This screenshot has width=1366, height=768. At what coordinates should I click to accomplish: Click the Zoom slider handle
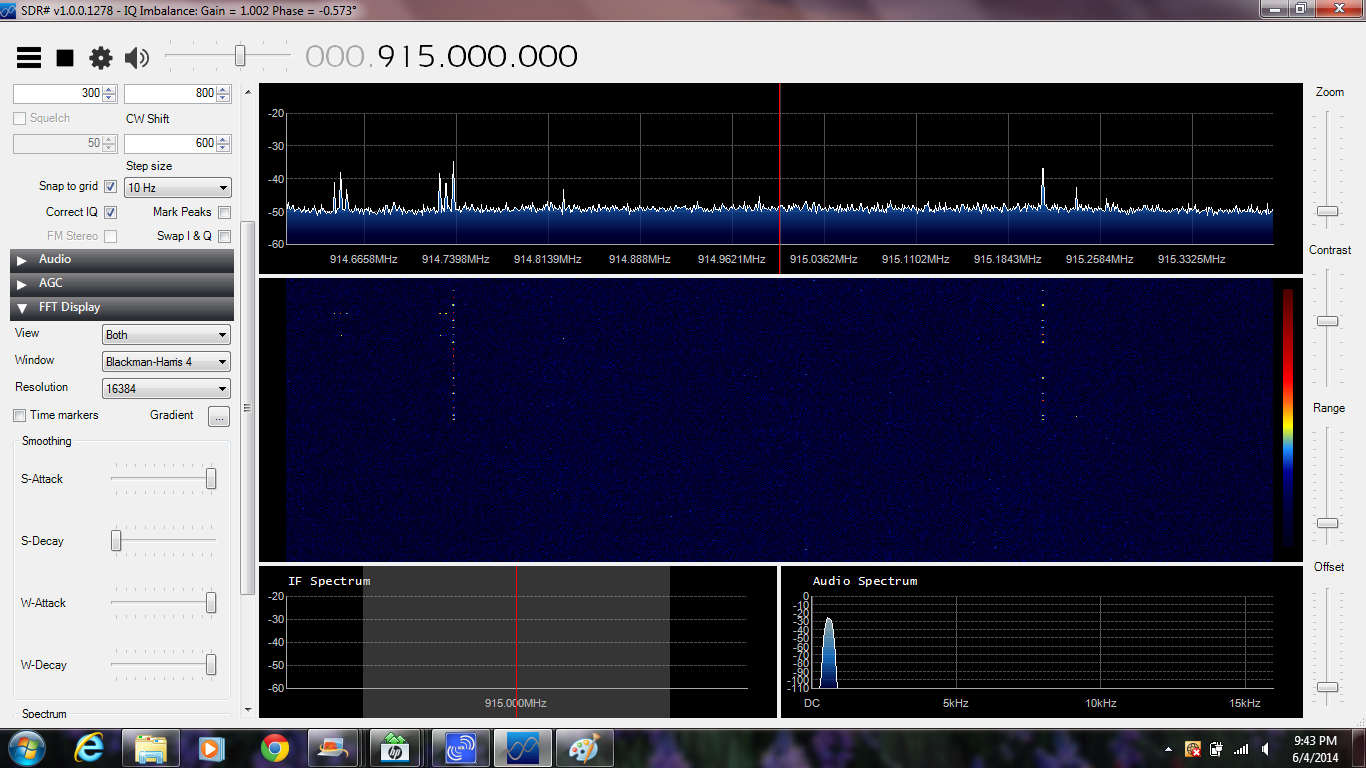point(1327,211)
